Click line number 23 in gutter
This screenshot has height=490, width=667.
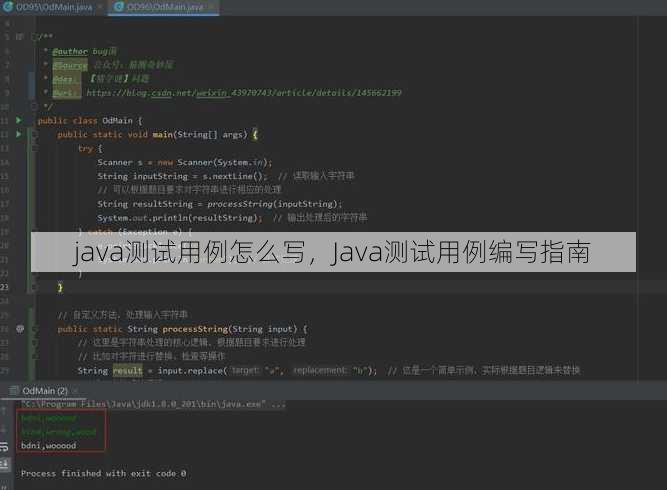click(4, 287)
